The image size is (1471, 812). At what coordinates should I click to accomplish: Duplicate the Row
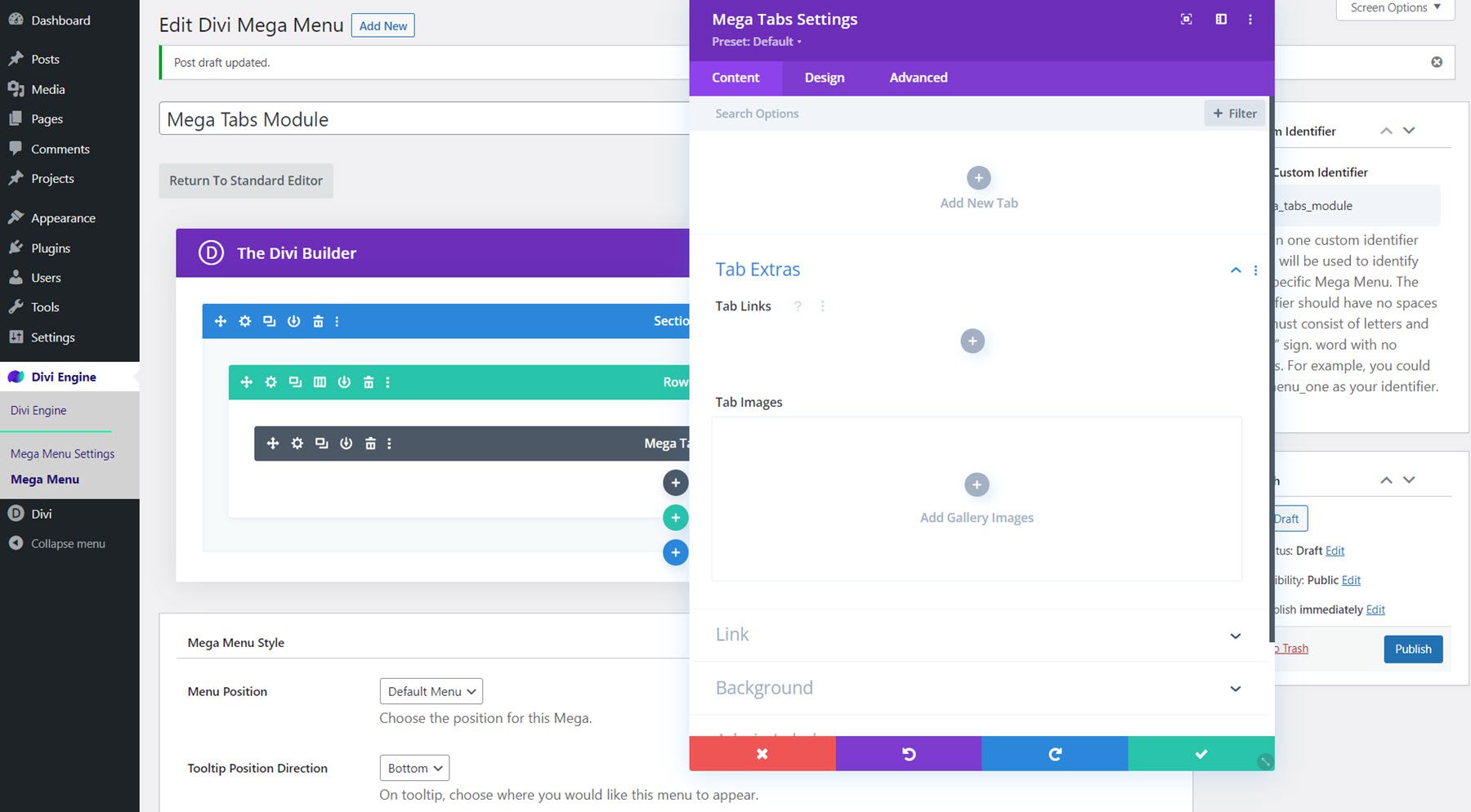295,381
